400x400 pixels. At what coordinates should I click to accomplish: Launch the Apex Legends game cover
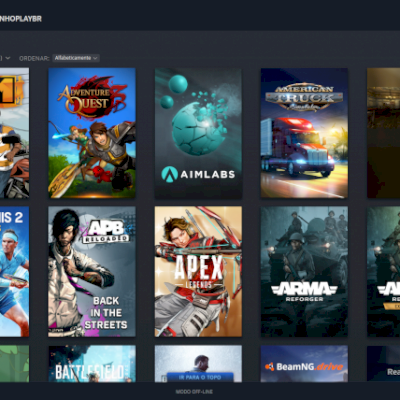tap(198, 271)
